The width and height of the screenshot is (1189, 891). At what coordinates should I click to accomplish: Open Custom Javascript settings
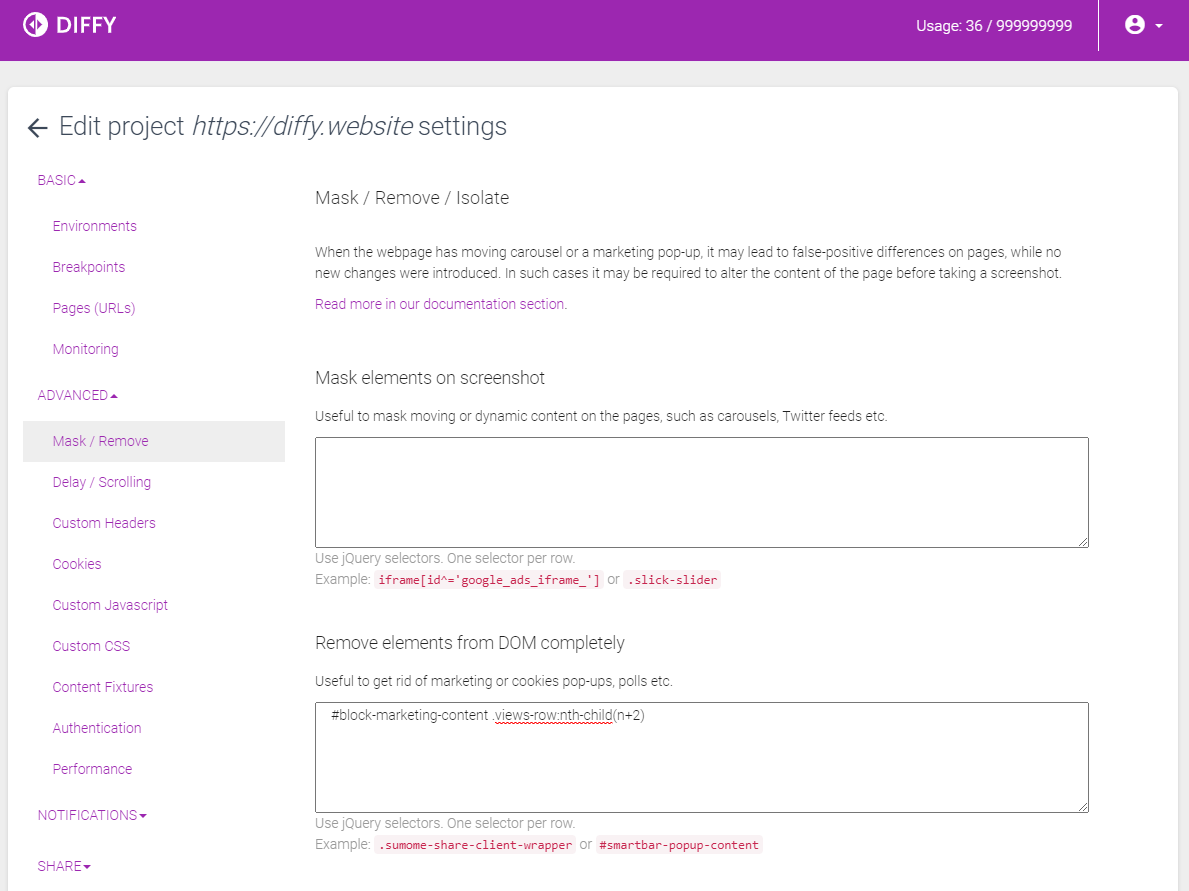110,605
